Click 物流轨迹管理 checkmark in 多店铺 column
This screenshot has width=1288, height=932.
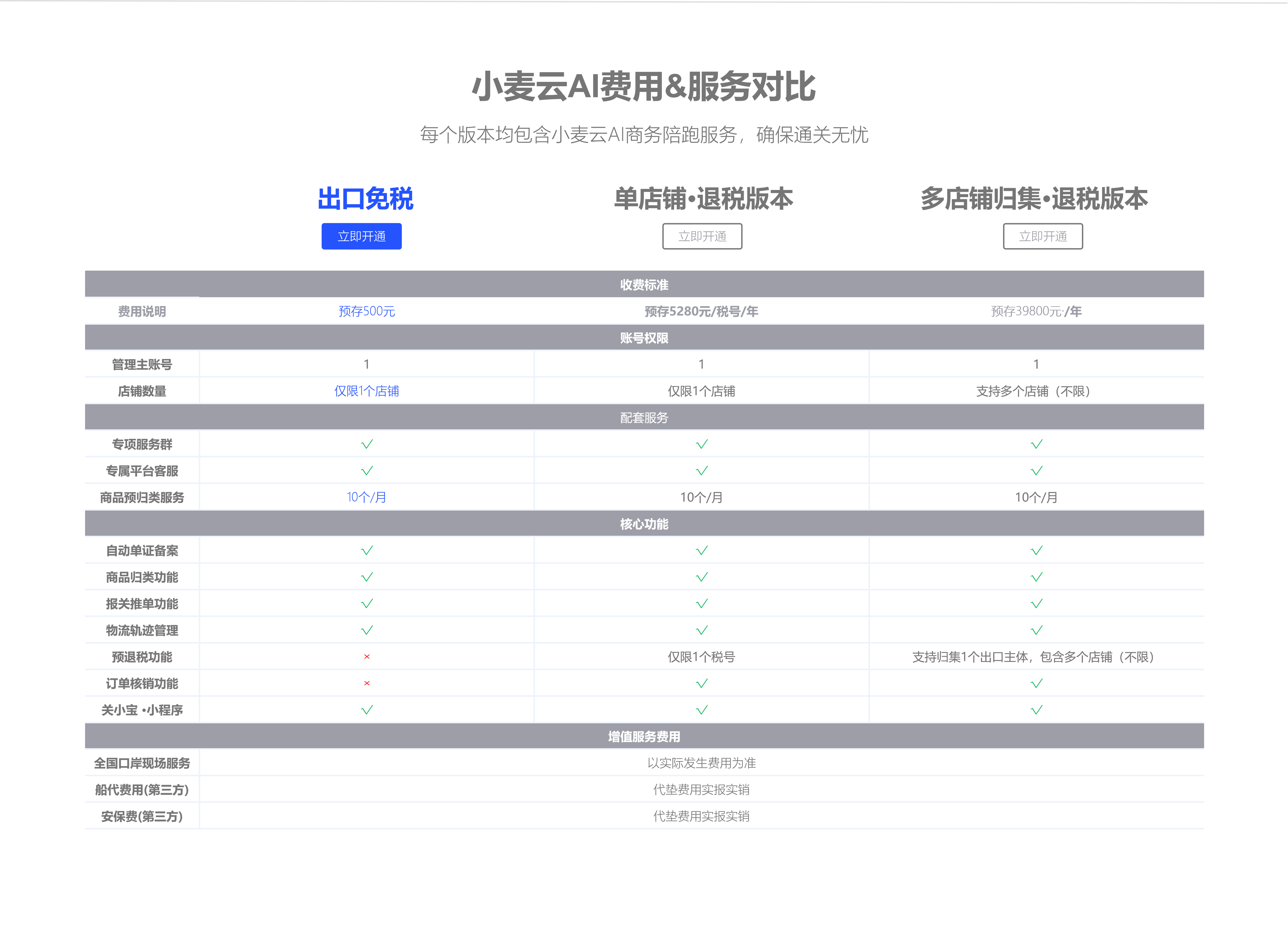pyautogui.click(x=1036, y=630)
